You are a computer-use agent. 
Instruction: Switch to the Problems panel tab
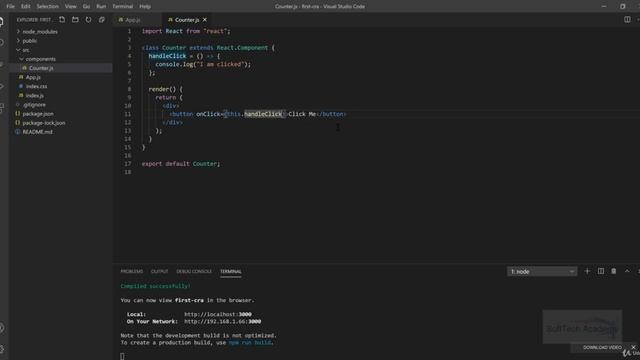coord(131,271)
